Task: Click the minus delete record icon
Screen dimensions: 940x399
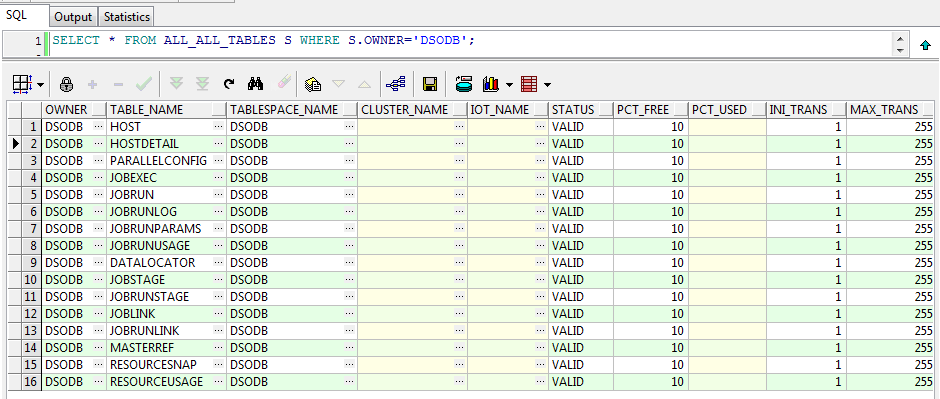Action: 118,84
